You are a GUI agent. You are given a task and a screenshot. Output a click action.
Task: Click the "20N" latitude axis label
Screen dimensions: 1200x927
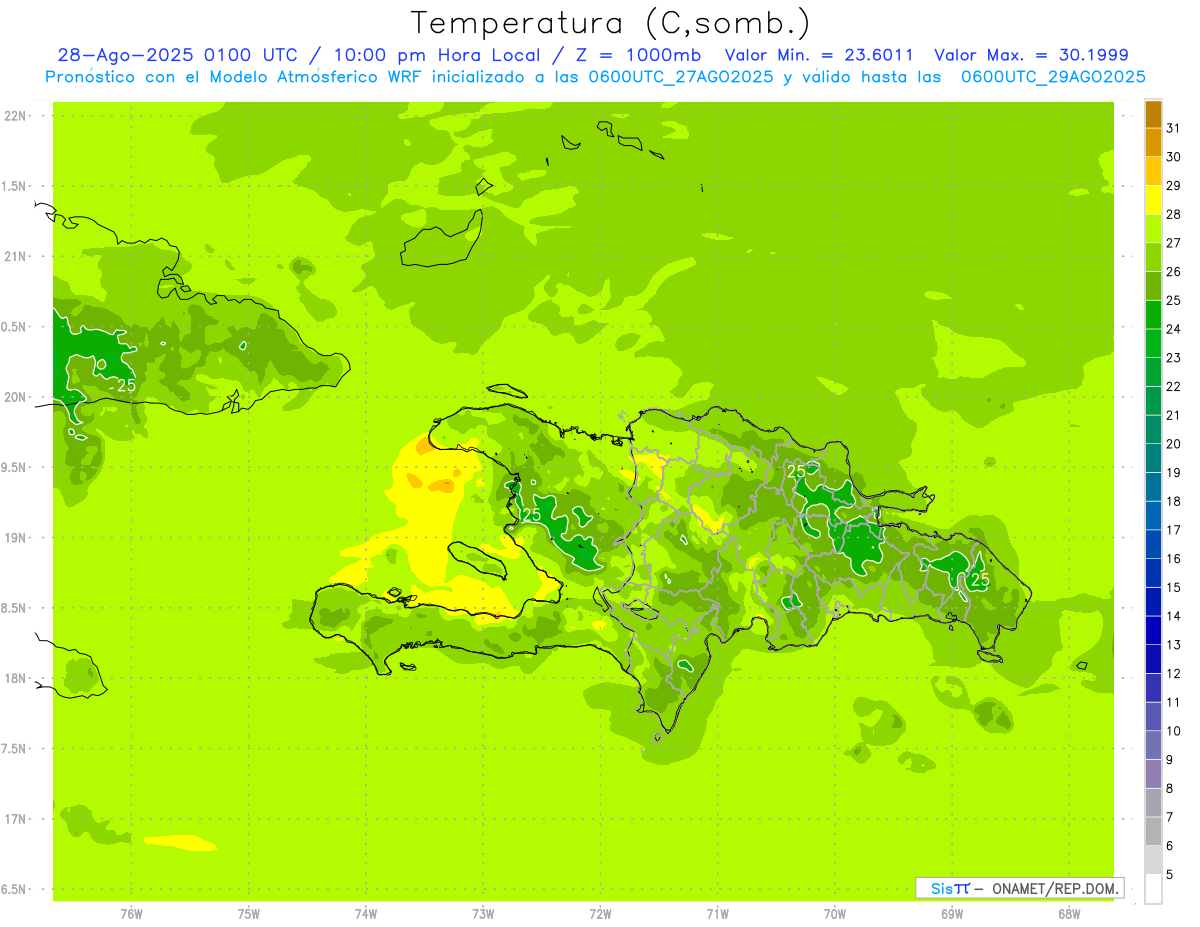pos(17,397)
